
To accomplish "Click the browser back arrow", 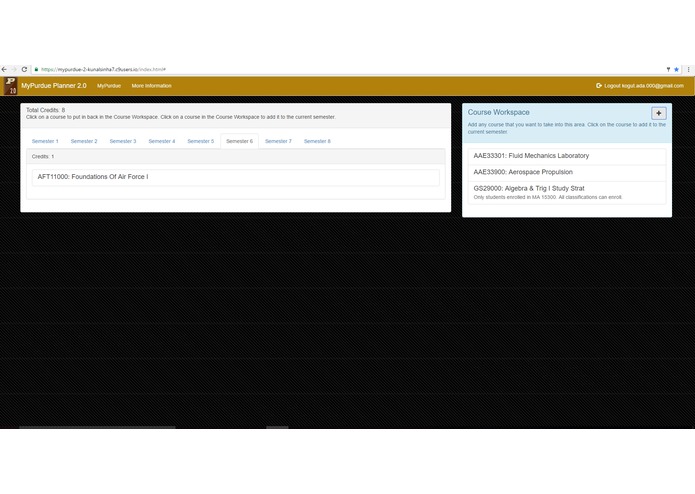I will pos(4,70).
